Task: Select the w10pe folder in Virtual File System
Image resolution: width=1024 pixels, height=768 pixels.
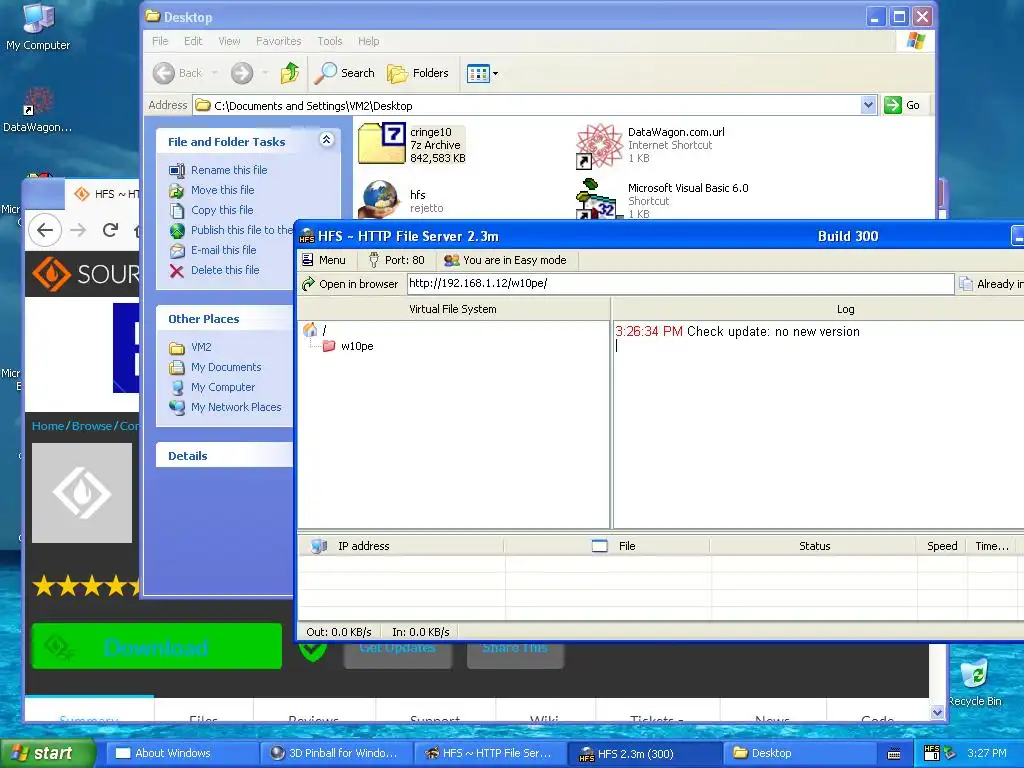Action: 348,346
